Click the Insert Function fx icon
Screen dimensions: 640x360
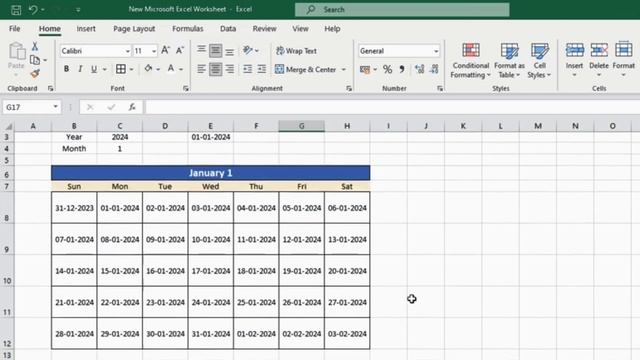click(x=132, y=107)
